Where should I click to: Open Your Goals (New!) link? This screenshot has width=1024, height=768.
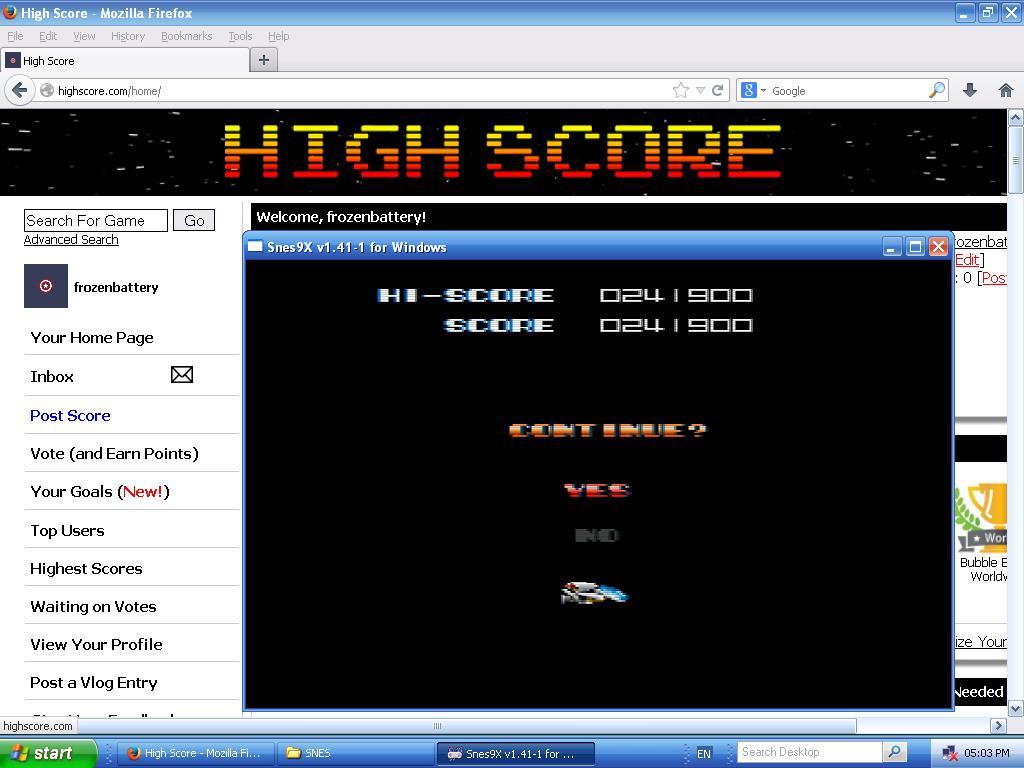tap(100, 492)
